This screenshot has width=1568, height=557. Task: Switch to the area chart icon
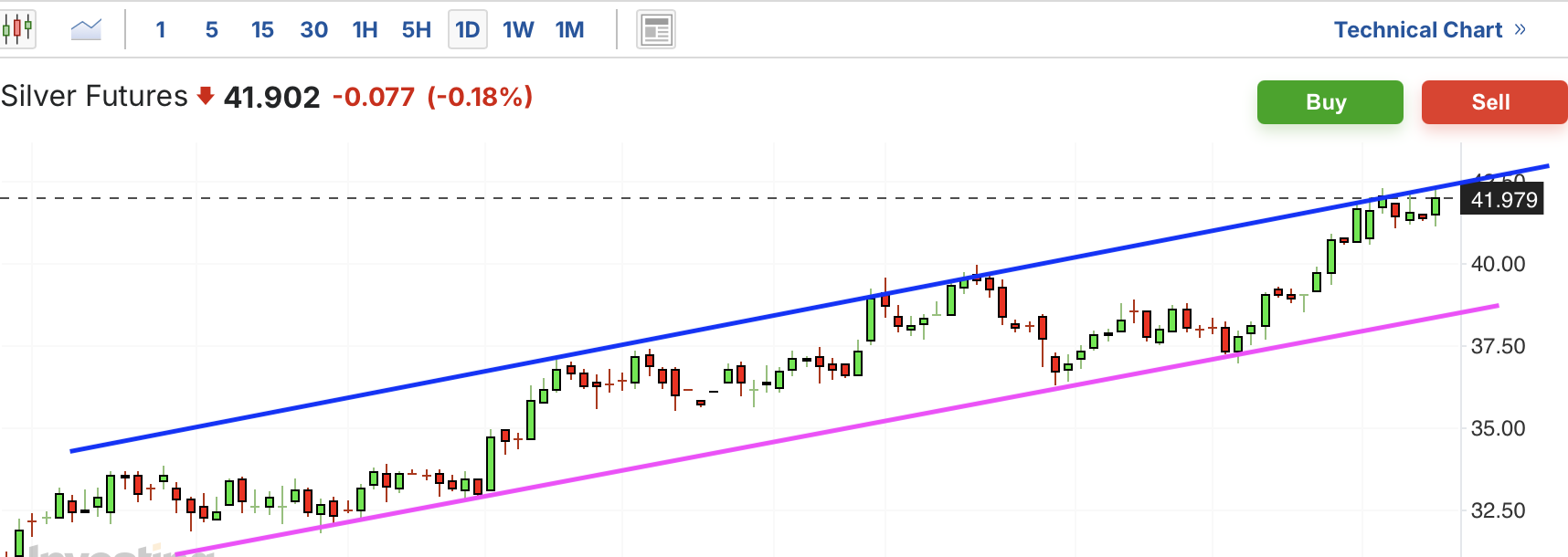(x=86, y=30)
